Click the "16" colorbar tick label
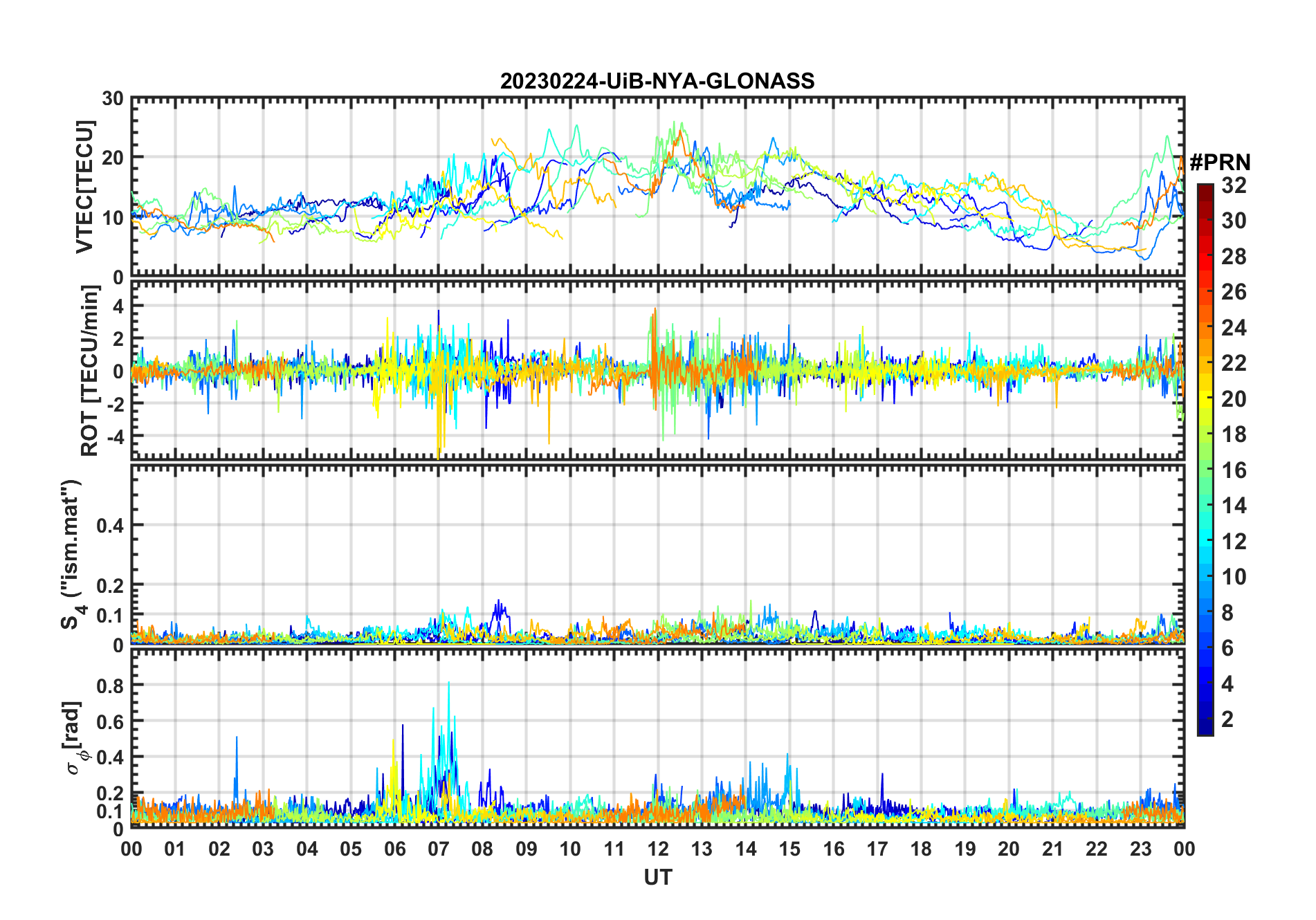 pos(1234,470)
